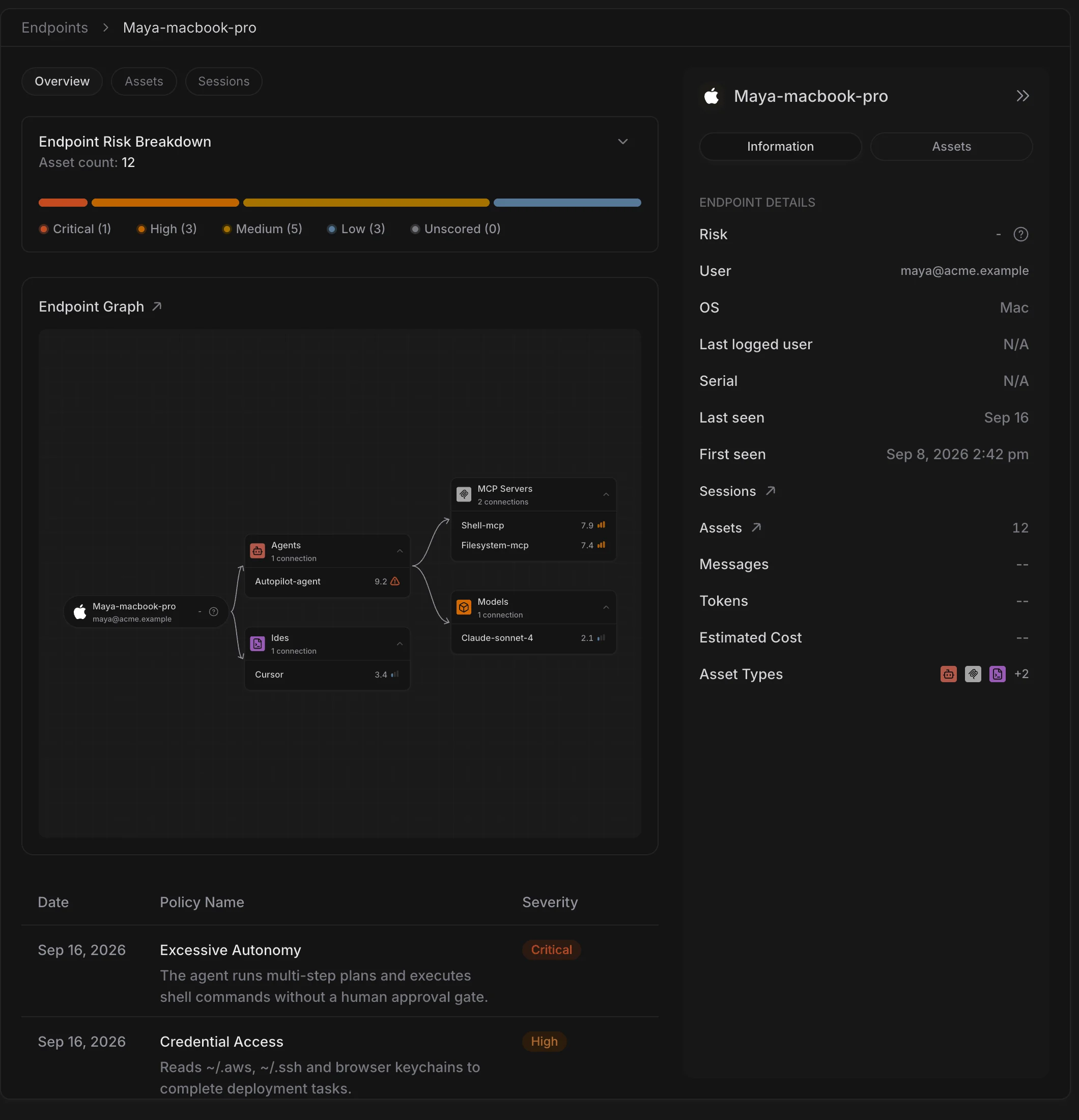
Task: Collapse the Agents group in graph
Action: tap(400, 551)
